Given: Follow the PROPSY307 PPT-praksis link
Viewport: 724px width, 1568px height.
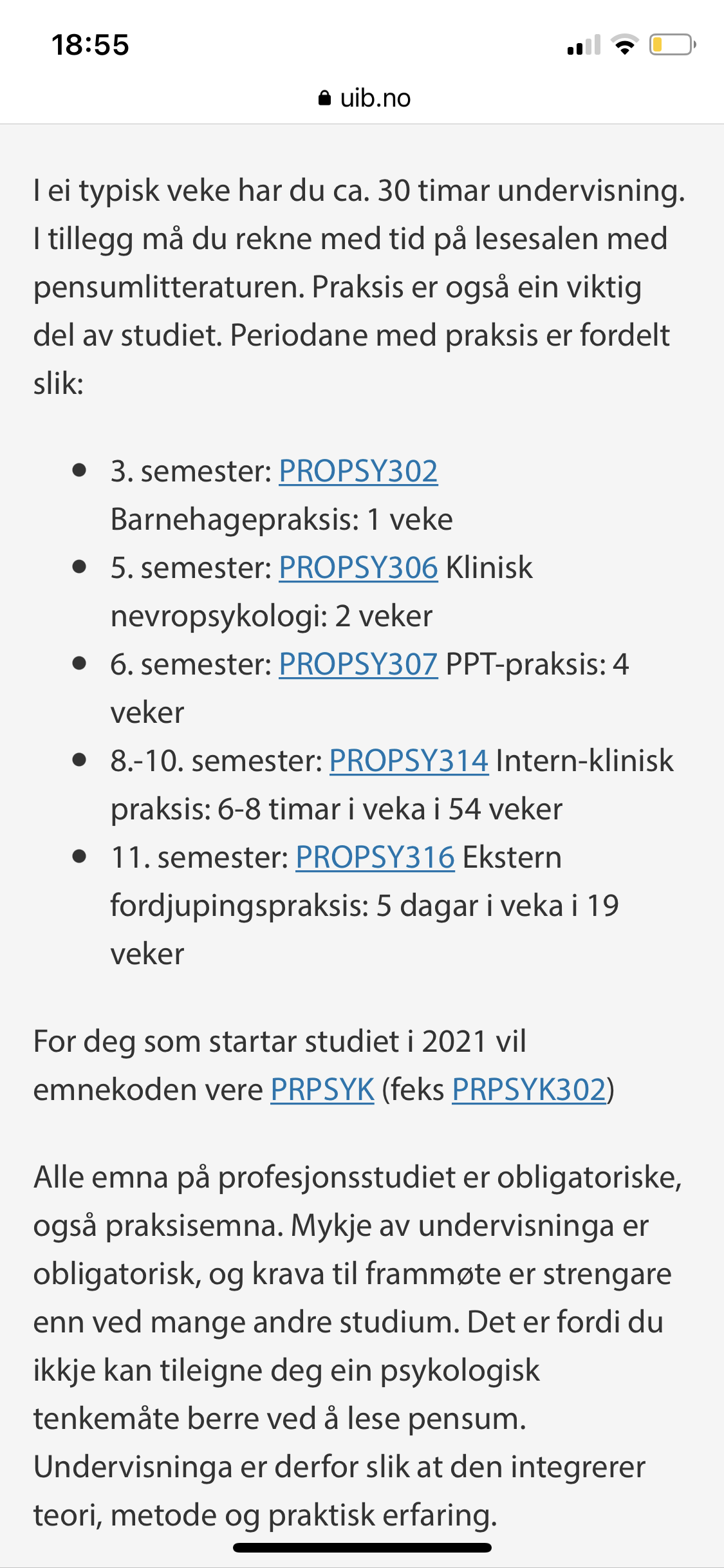Looking at the screenshot, I should (x=358, y=664).
